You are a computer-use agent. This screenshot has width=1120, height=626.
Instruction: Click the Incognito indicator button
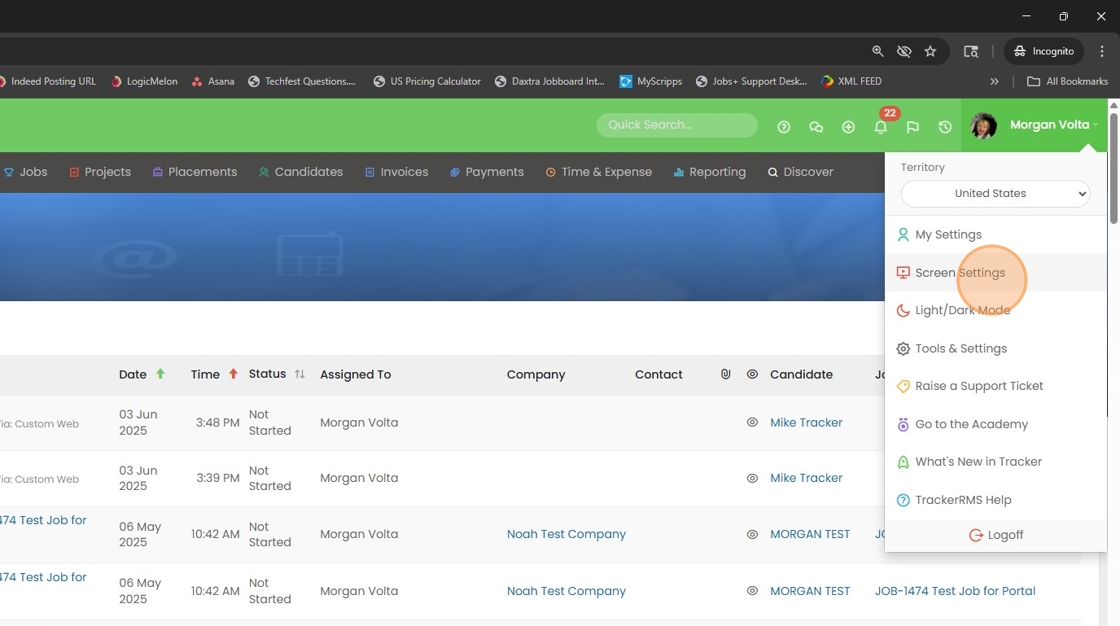(x=1044, y=51)
